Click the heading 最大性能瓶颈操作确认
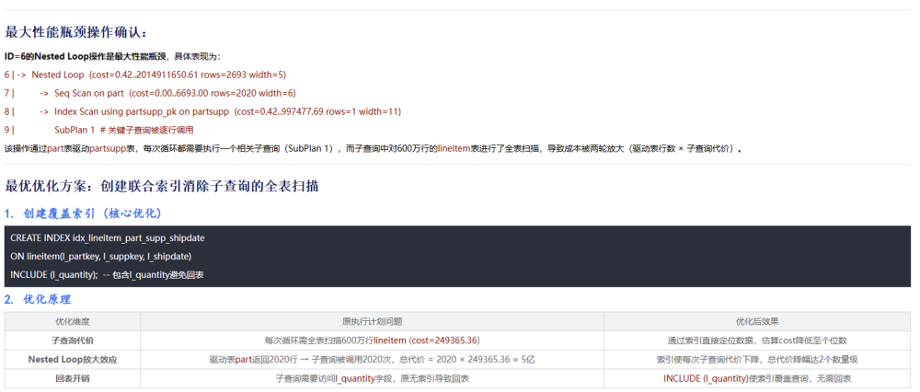 pyautogui.click(x=76, y=33)
